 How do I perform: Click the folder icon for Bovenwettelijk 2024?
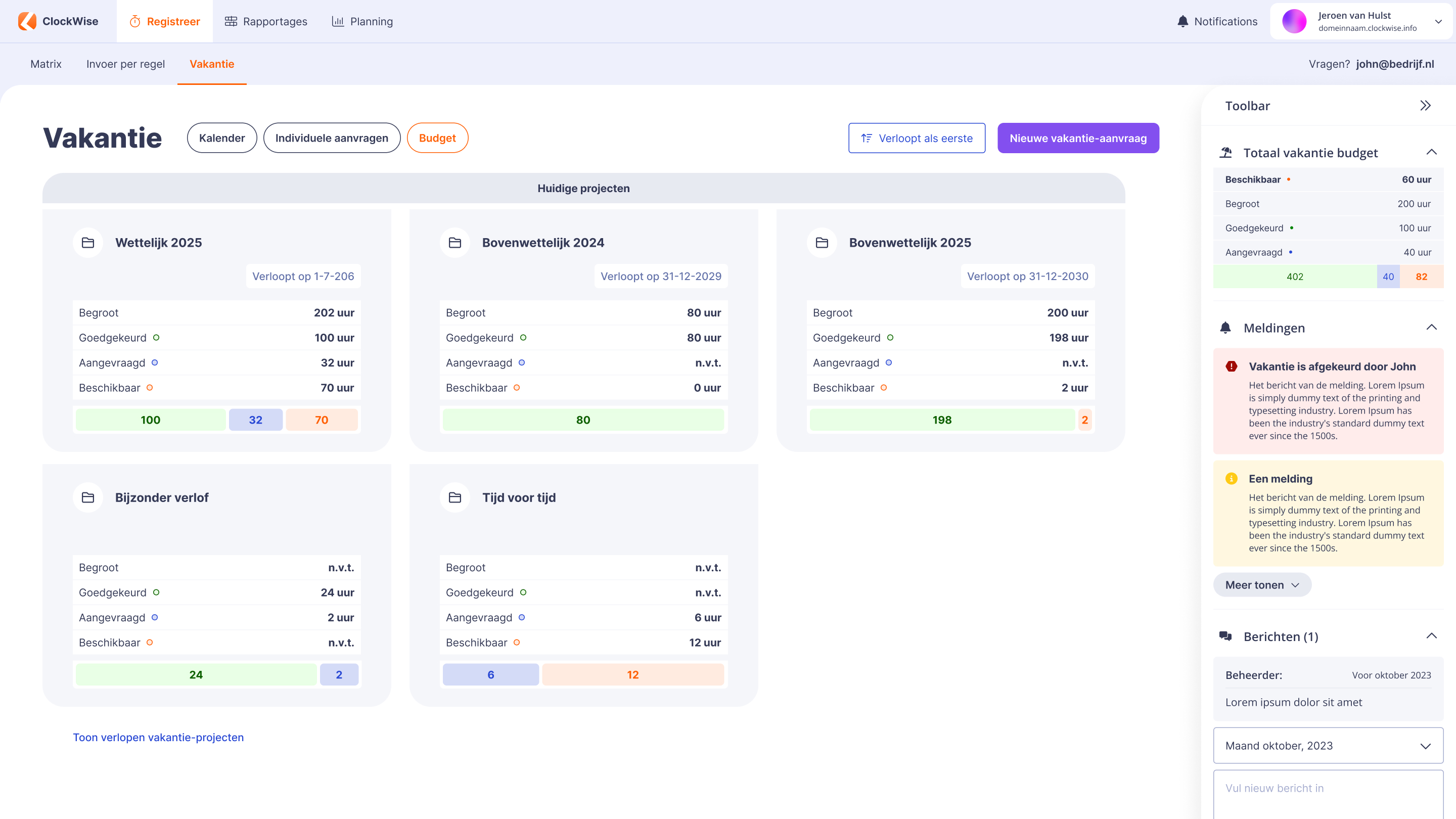coord(454,243)
